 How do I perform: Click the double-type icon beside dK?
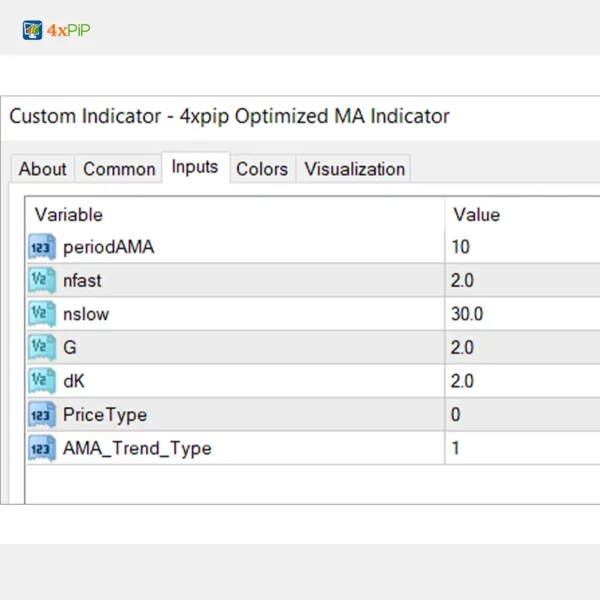pyautogui.click(x=42, y=381)
